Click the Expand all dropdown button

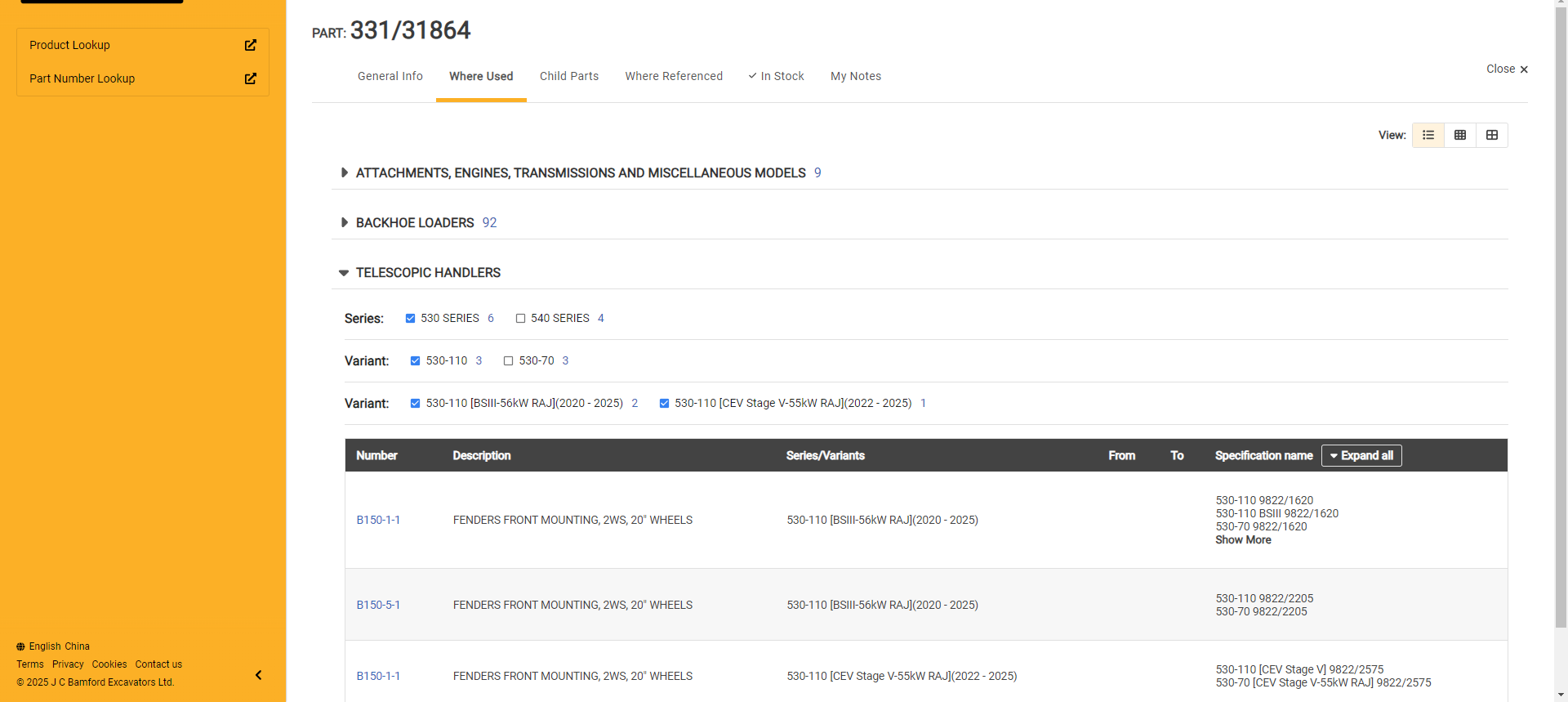pyautogui.click(x=1361, y=456)
